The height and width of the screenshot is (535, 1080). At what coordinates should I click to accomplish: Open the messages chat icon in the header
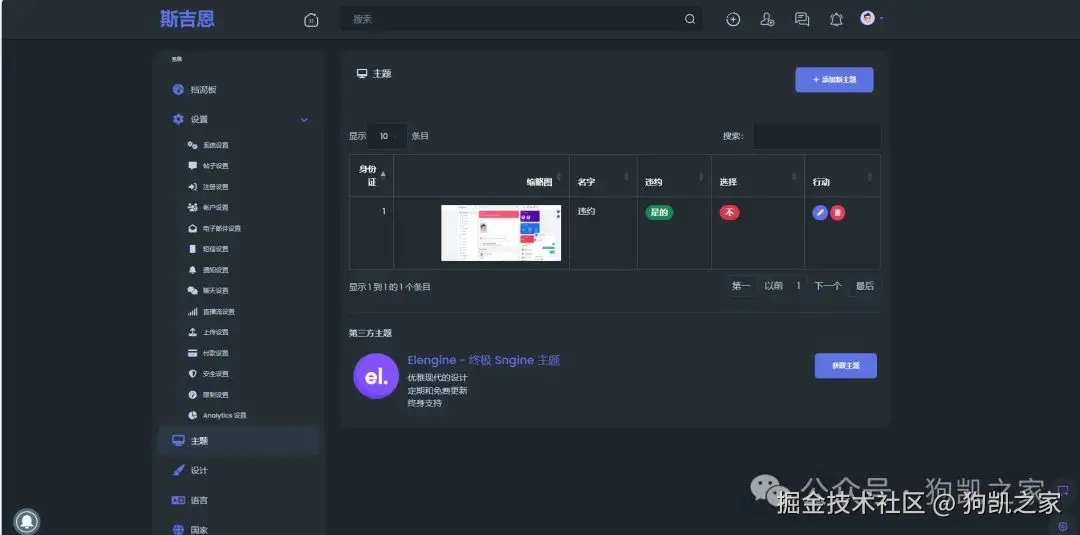click(802, 19)
